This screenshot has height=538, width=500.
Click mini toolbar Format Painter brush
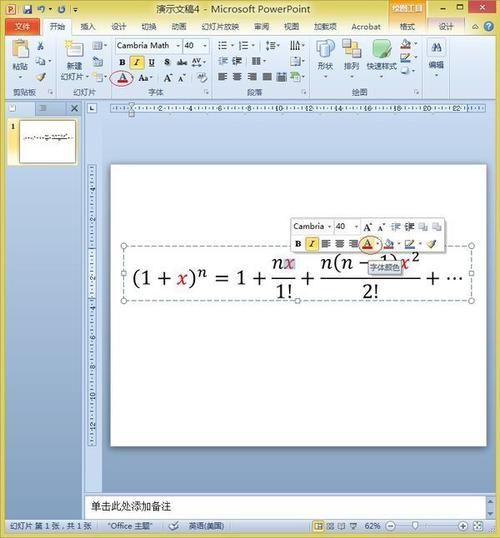pyautogui.click(x=431, y=244)
